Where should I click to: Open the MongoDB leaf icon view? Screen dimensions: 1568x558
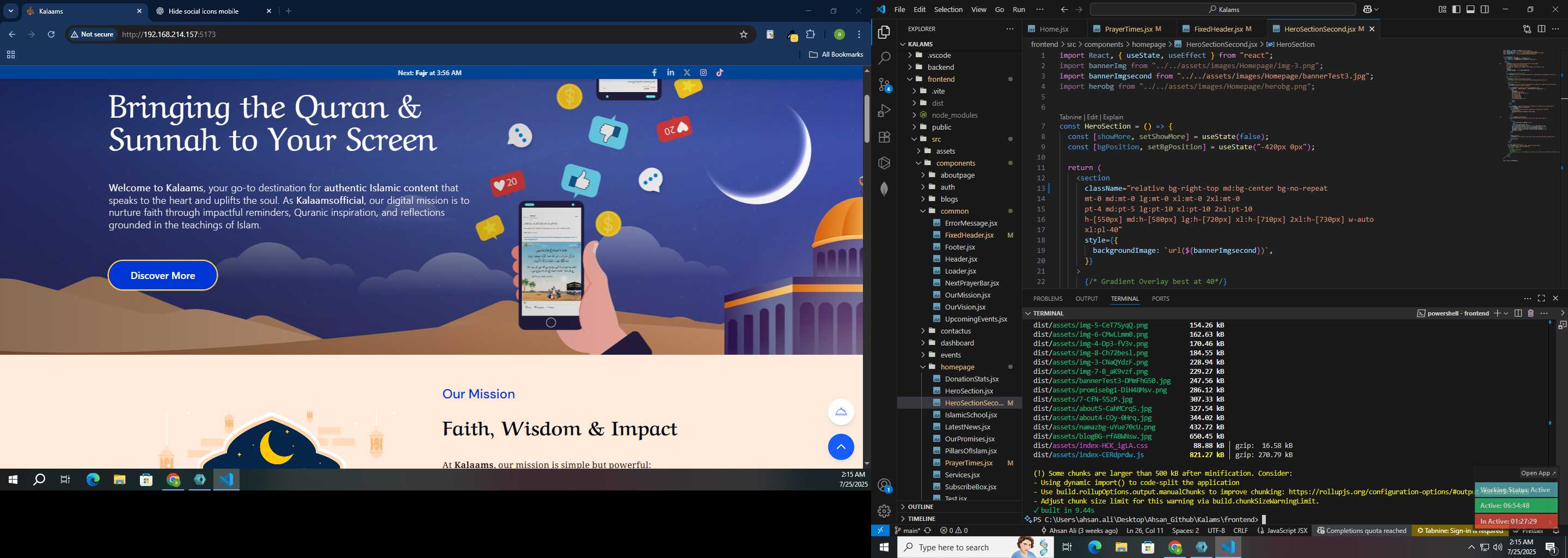coord(884,189)
